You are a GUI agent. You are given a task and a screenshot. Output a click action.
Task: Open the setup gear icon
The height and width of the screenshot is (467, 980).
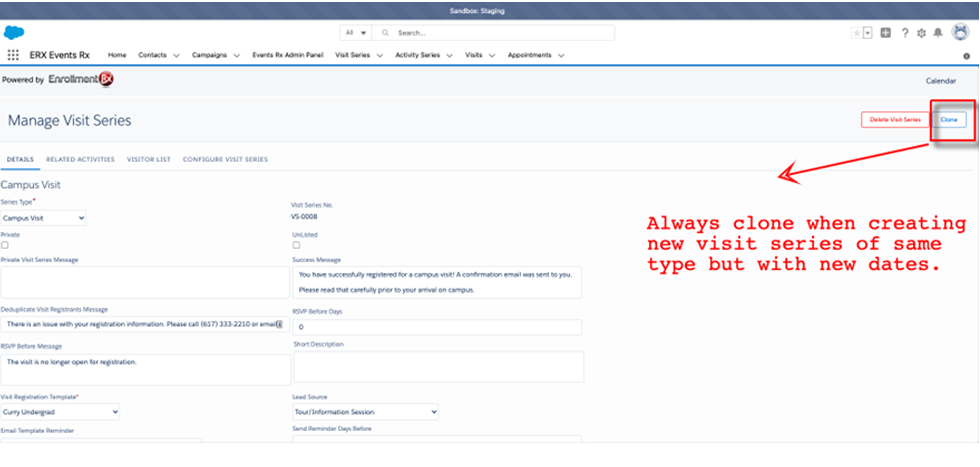921,33
